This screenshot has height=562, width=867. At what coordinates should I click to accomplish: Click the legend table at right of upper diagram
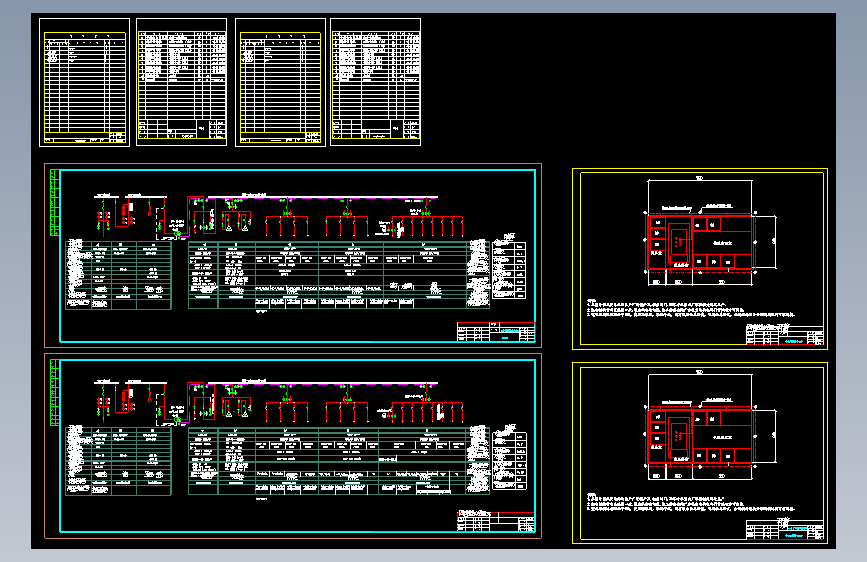coord(509,270)
